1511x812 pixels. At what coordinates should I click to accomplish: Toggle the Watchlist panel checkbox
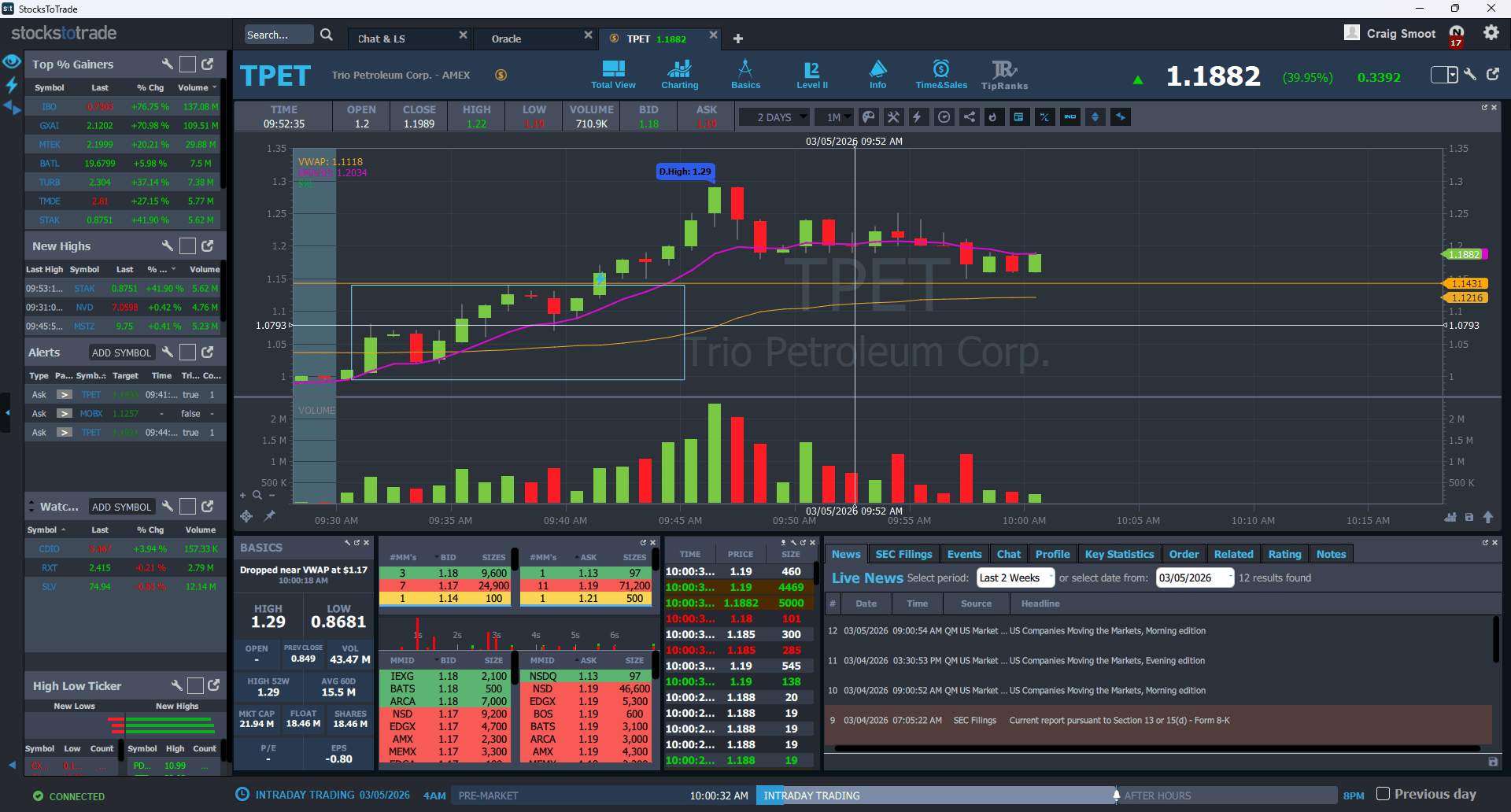tap(187, 506)
